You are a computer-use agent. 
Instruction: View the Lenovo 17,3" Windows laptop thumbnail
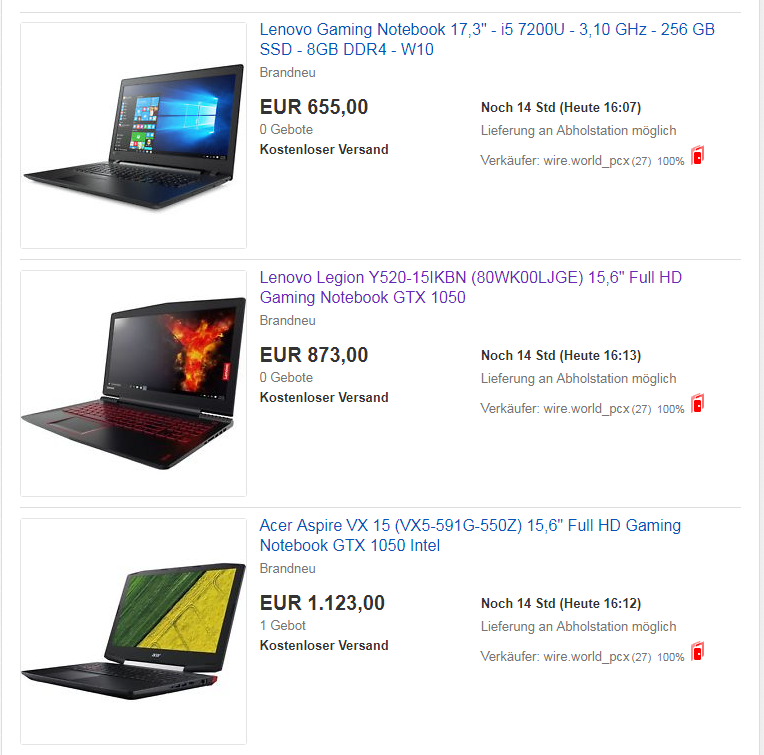(x=134, y=135)
